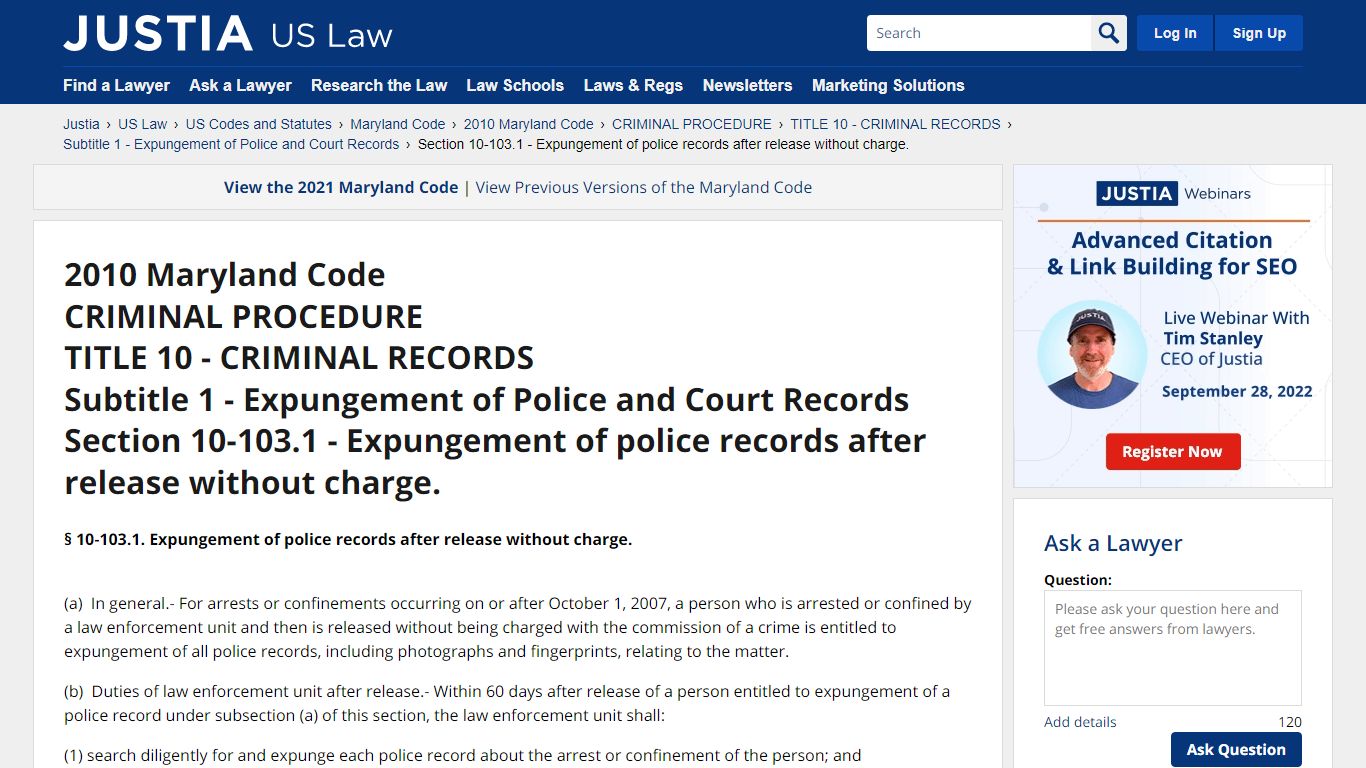Open Newsletters menu item
The width and height of the screenshot is (1366, 768).
click(747, 85)
